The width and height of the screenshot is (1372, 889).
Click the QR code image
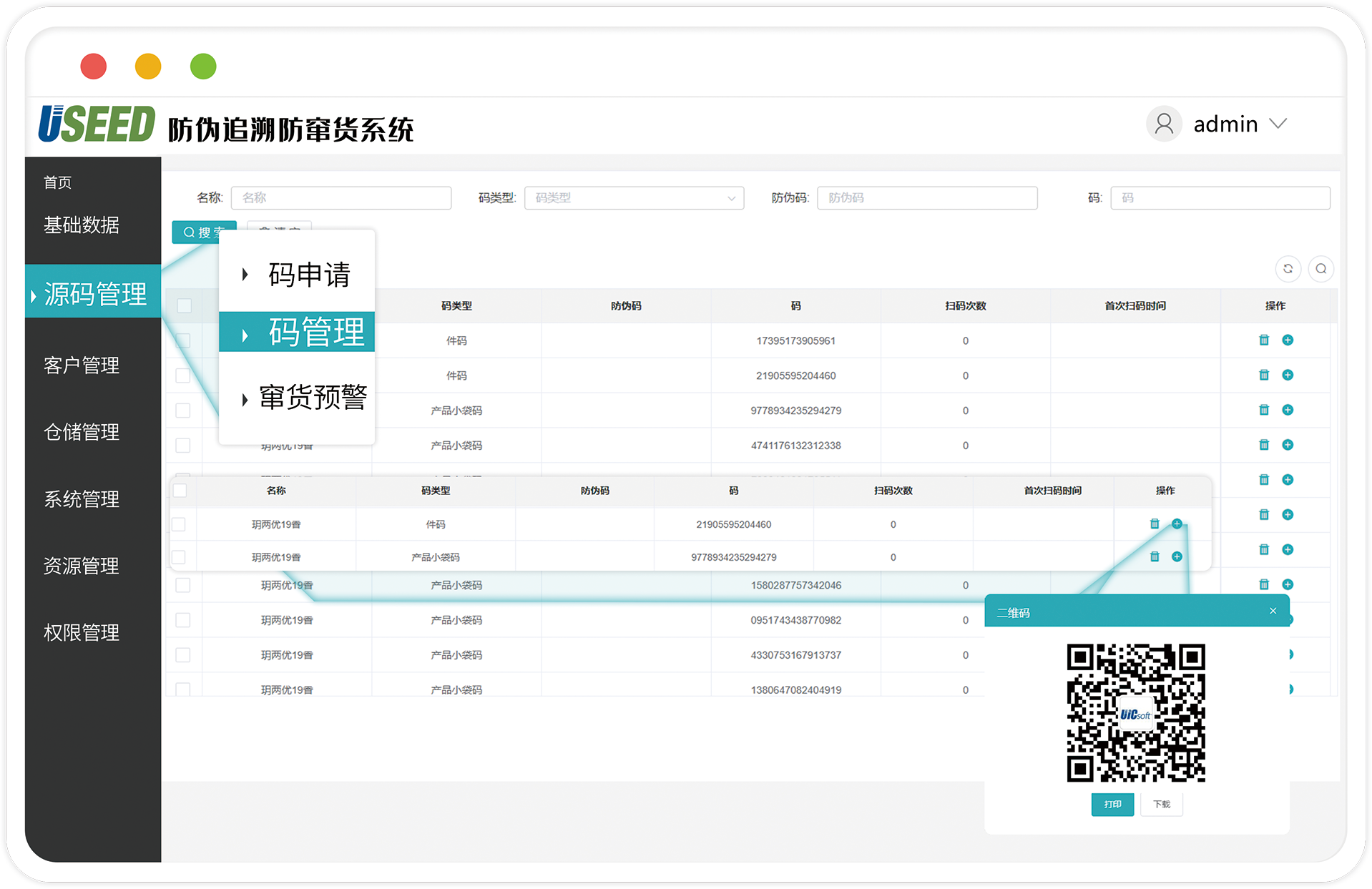[1136, 712]
